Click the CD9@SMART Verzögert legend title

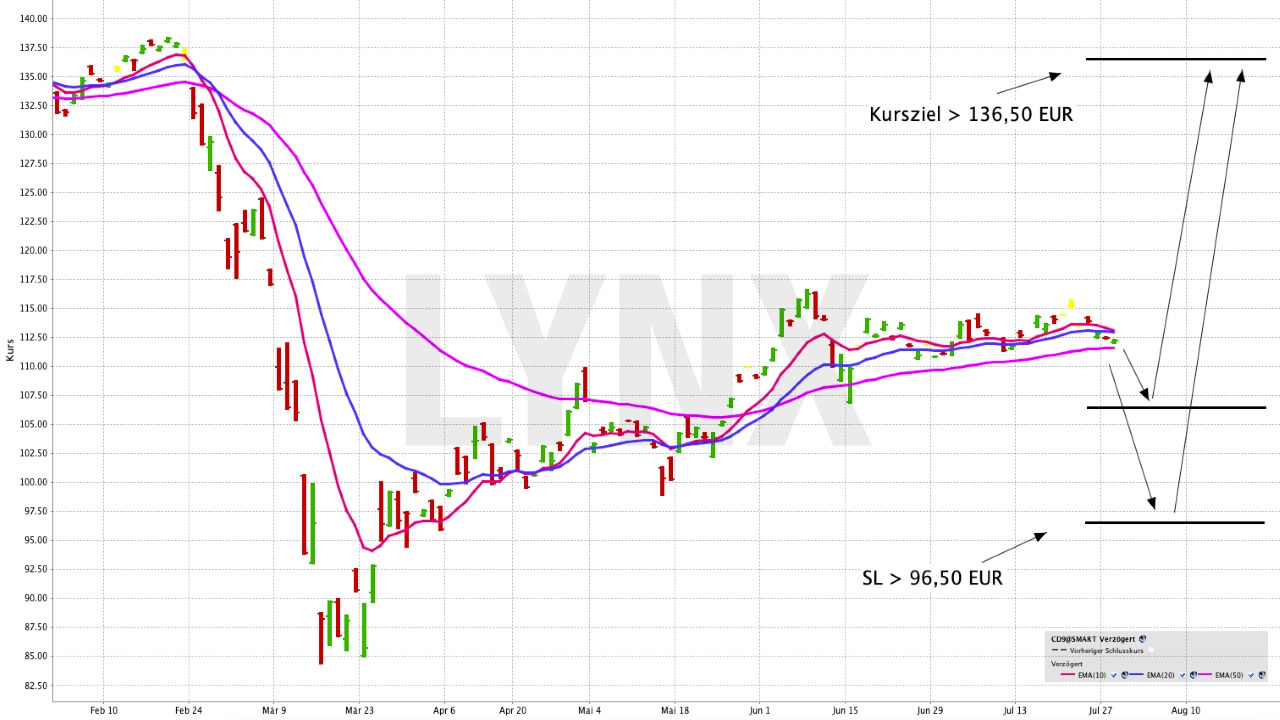[1093, 639]
